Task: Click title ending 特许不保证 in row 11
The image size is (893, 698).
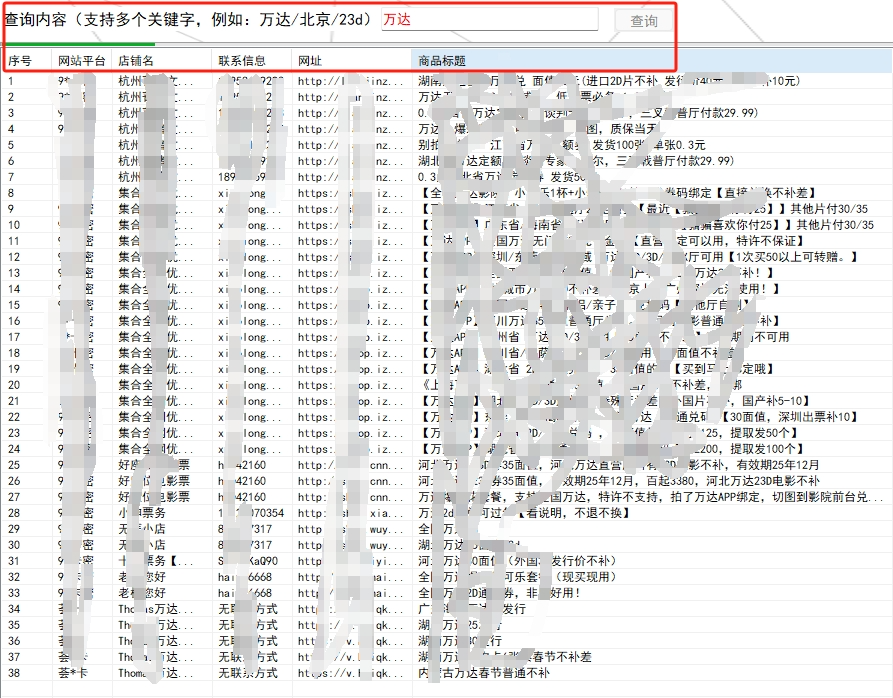Action: 612,241
